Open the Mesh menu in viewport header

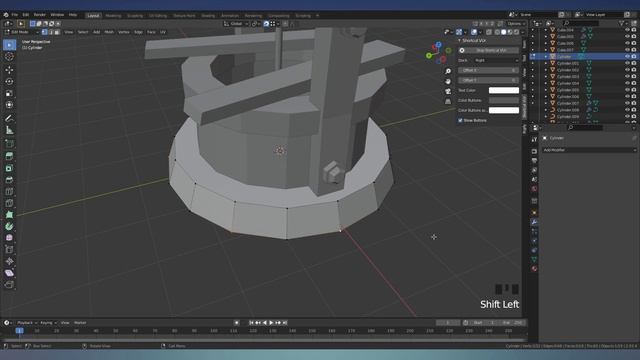pyautogui.click(x=109, y=32)
